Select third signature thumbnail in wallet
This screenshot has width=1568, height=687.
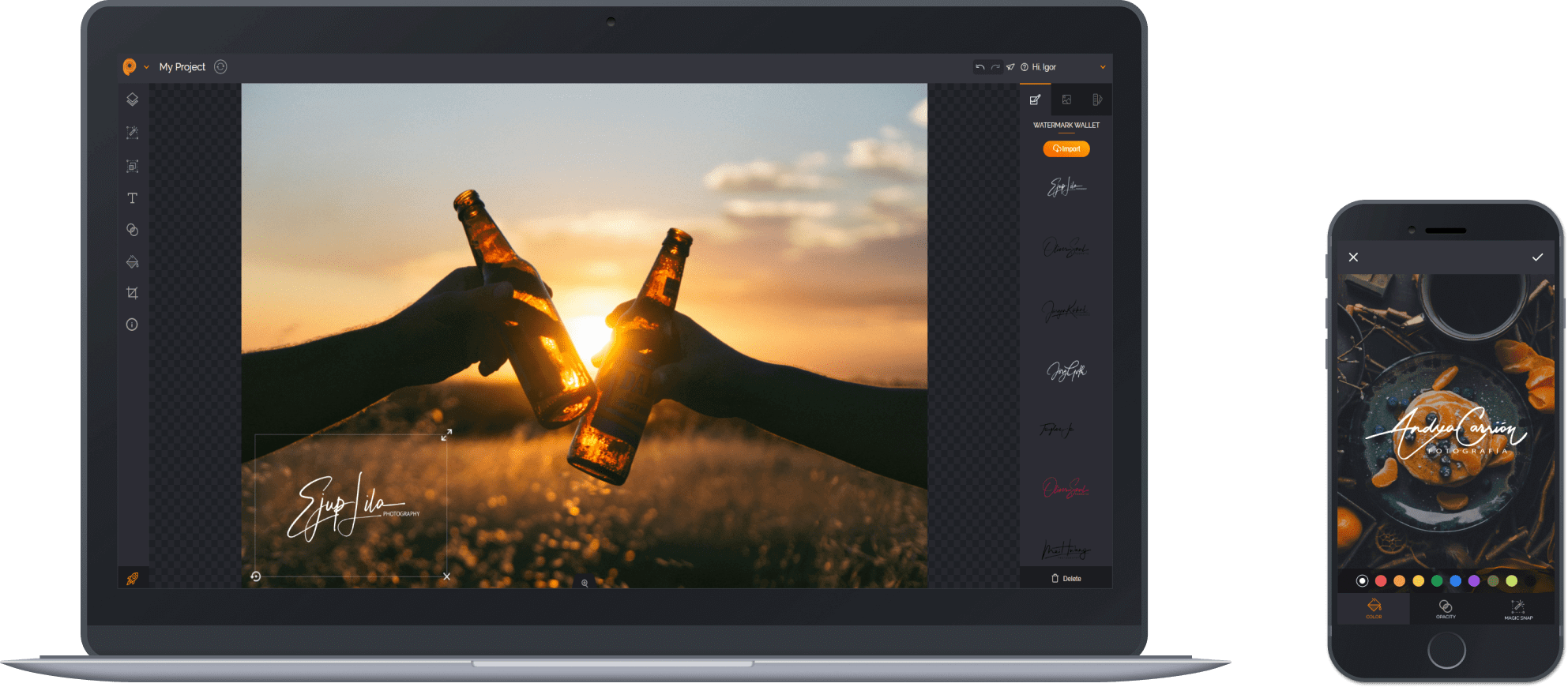click(1066, 310)
